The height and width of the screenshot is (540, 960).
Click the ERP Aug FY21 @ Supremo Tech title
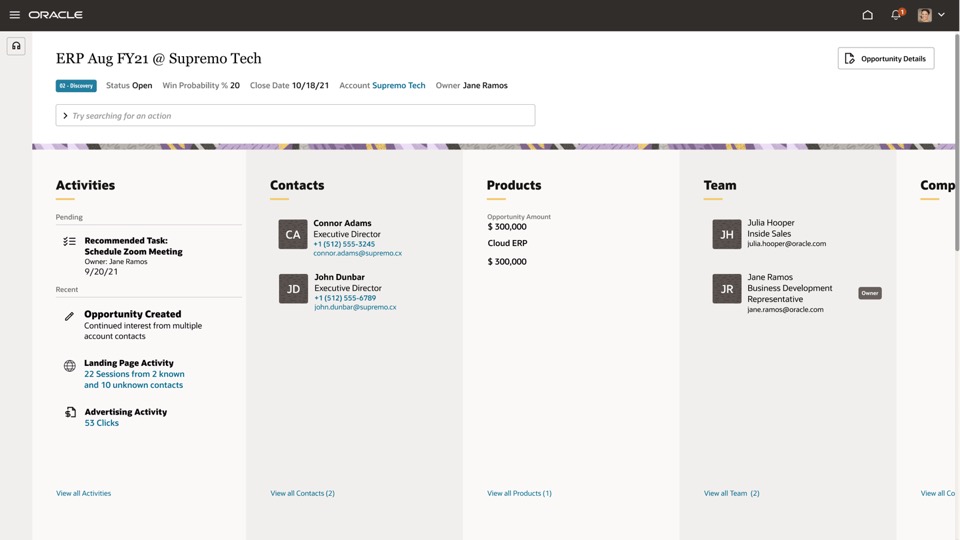(x=159, y=59)
